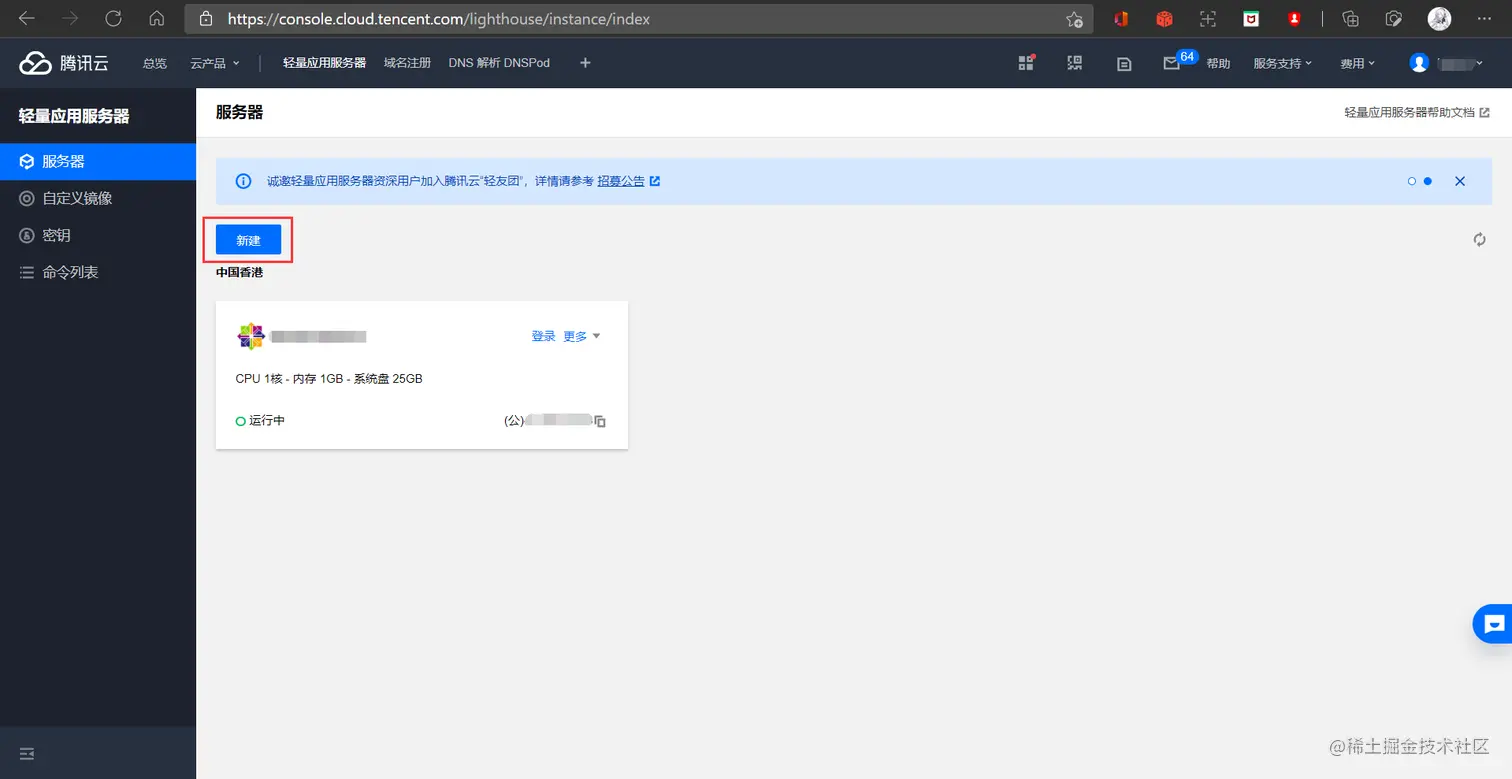Viewport: 1512px width, 779px height.
Task: Open 招募公告 link in banner
Action: tap(628, 181)
